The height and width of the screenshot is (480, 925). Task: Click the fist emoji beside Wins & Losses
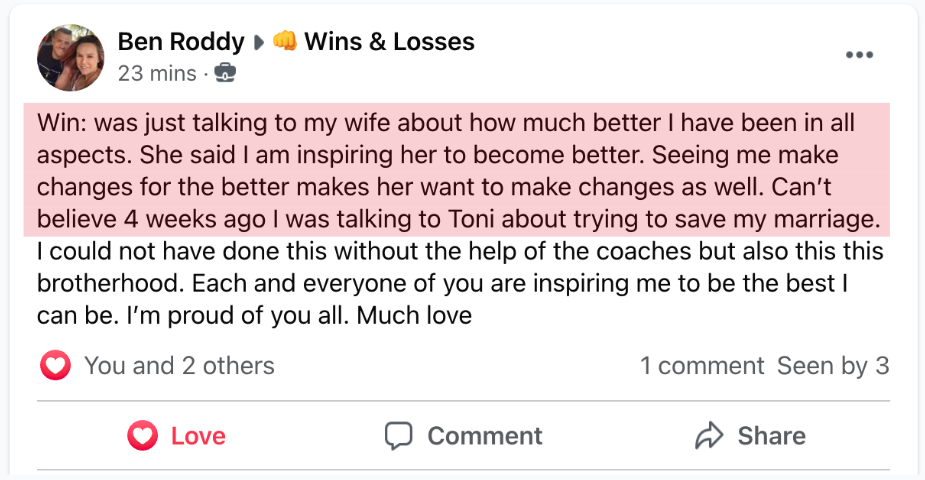coord(285,42)
